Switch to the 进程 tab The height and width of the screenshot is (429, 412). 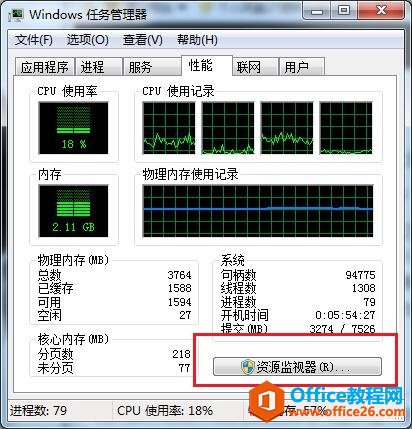click(x=98, y=67)
